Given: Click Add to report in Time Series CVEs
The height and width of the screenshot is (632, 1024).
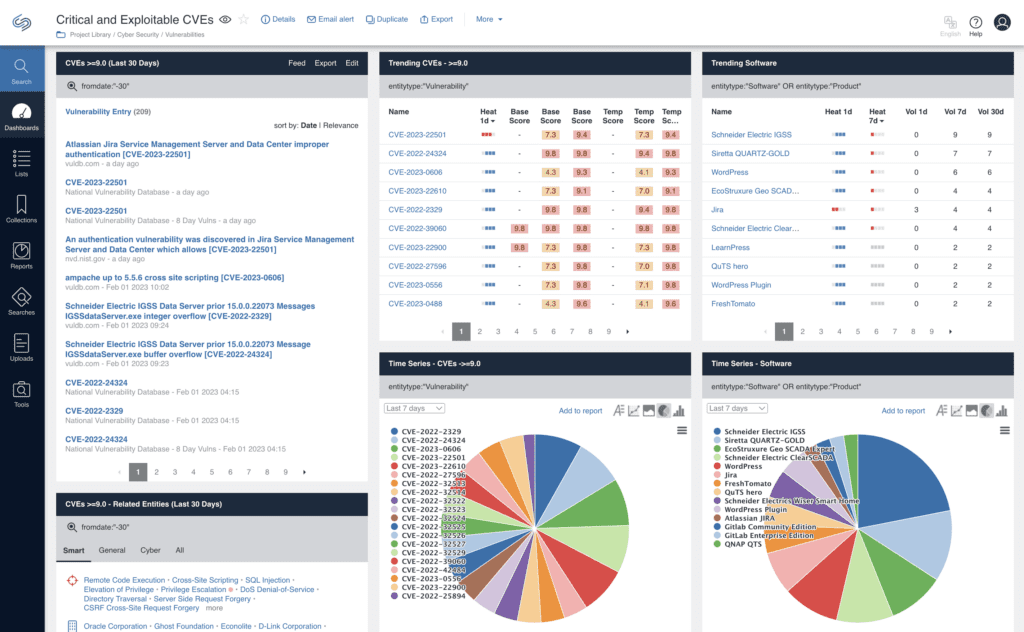Looking at the screenshot, I should pyautogui.click(x=580, y=411).
